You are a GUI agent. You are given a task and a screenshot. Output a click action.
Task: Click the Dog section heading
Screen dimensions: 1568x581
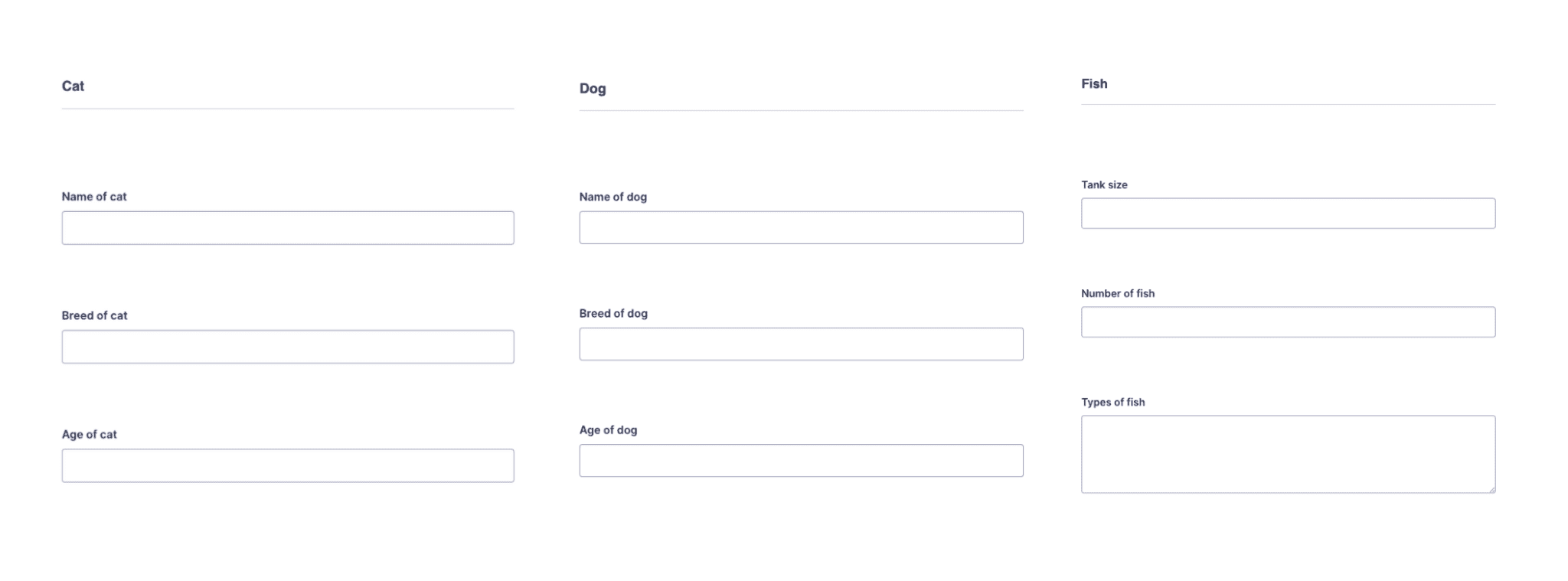pyautogui.click(x=593, y=89)
